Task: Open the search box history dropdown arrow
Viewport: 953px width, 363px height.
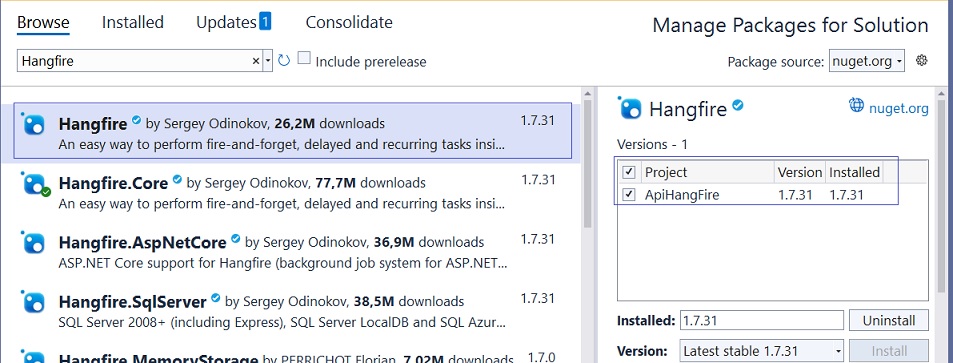Action: coord(267,61)
